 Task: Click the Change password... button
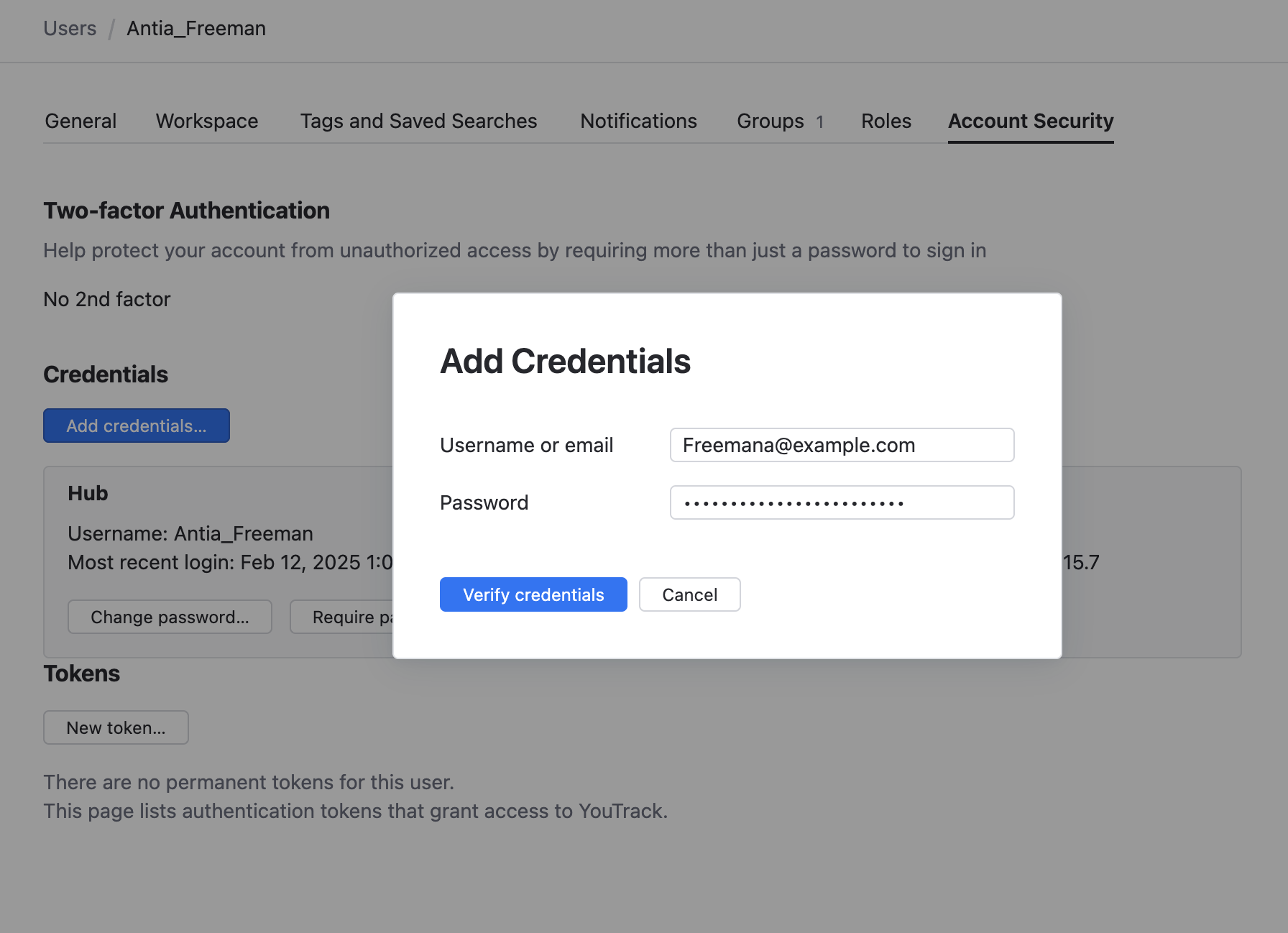[170, 617]
